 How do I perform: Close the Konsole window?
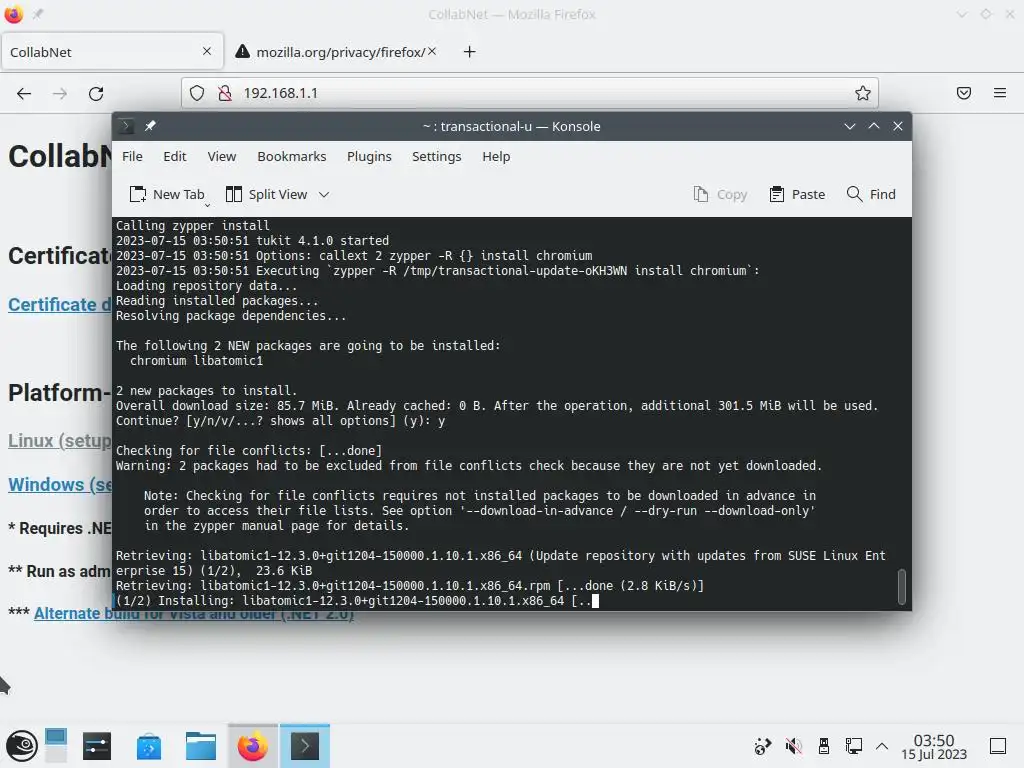pos(898,126)
